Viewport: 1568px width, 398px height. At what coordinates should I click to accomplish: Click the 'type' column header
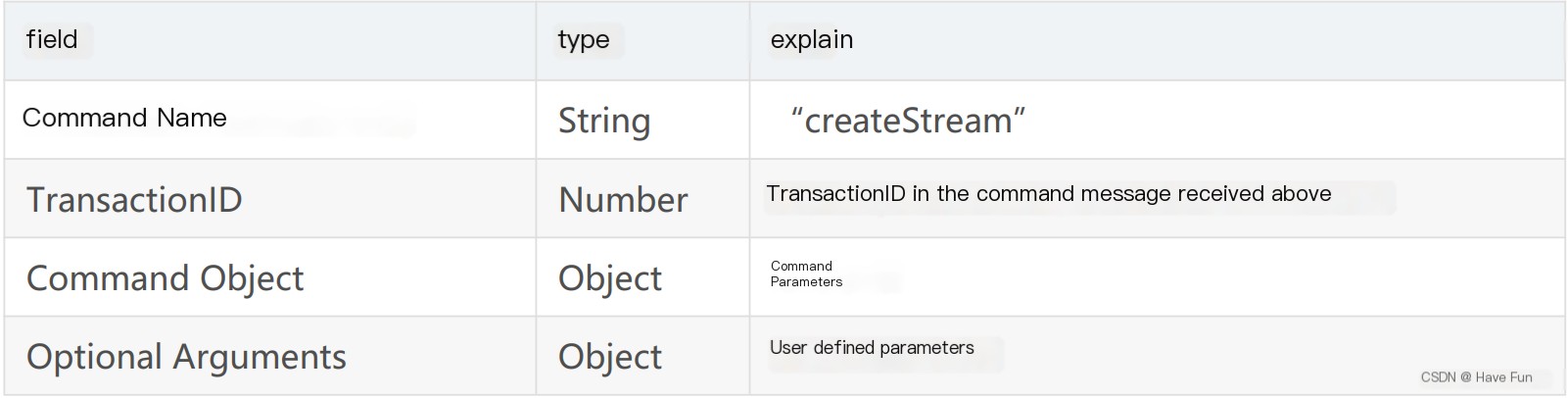642,40
